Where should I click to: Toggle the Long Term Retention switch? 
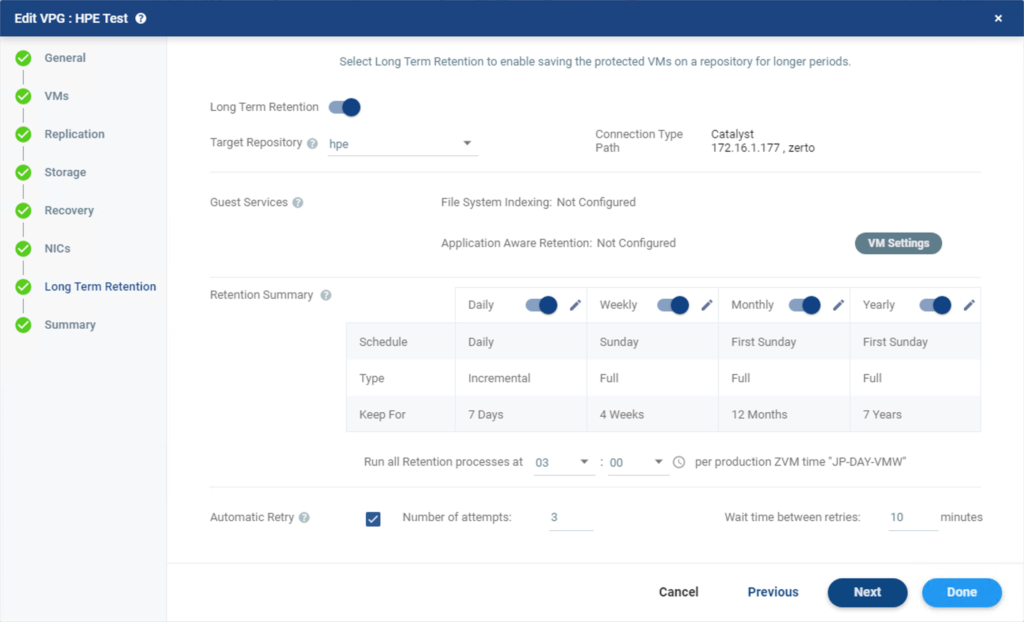[x=344, y=107]
